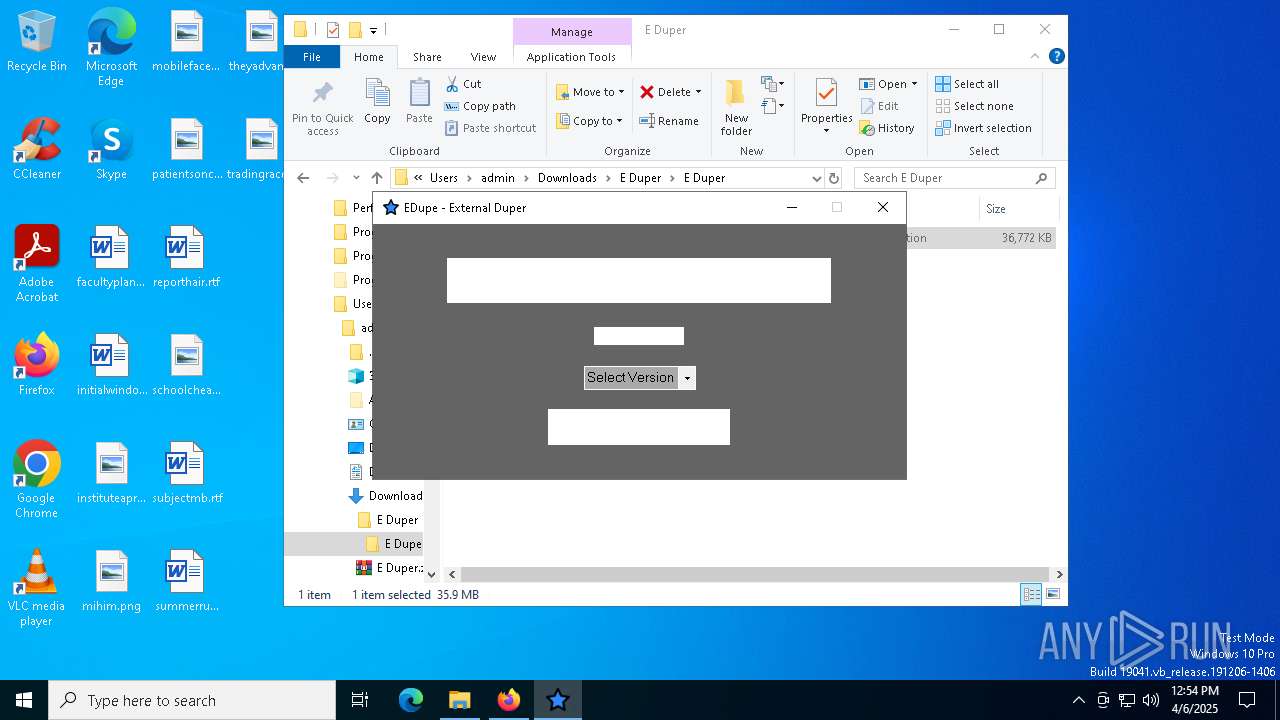Switch to Large icons view in status bar
This screenshot has width=1280, height=720.
1052,594
